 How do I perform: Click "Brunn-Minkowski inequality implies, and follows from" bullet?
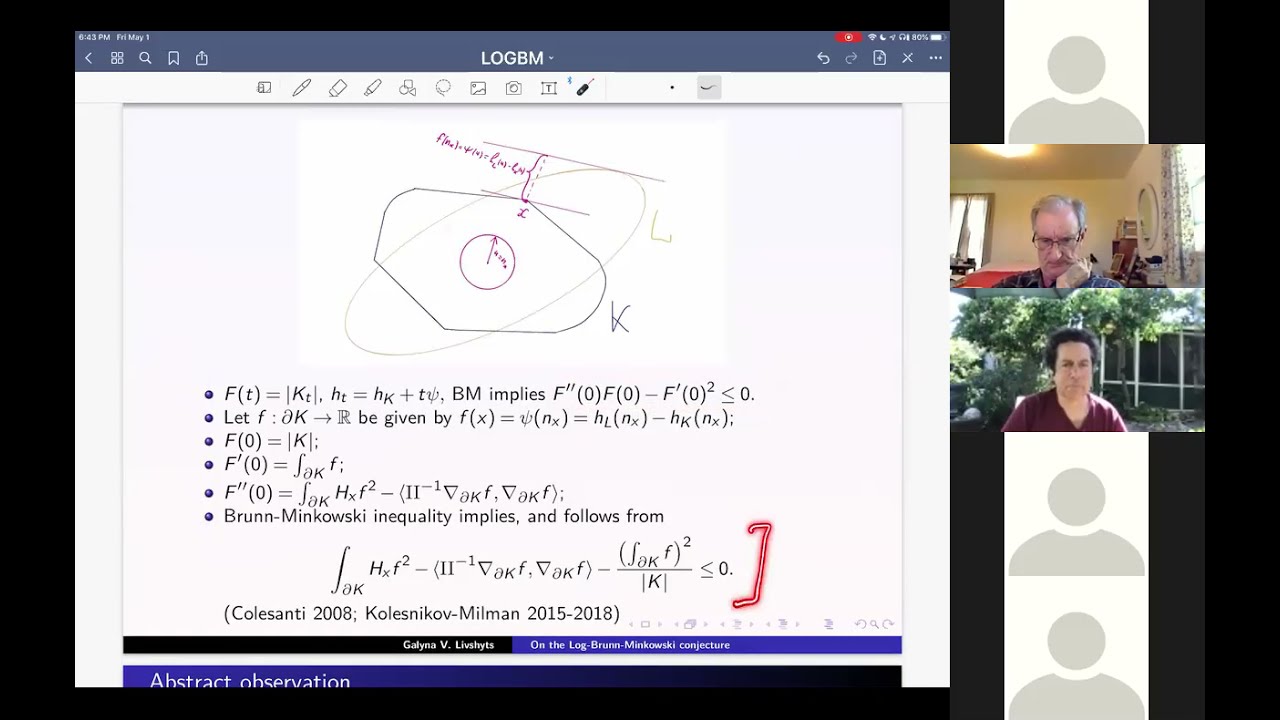click(444, 516)
